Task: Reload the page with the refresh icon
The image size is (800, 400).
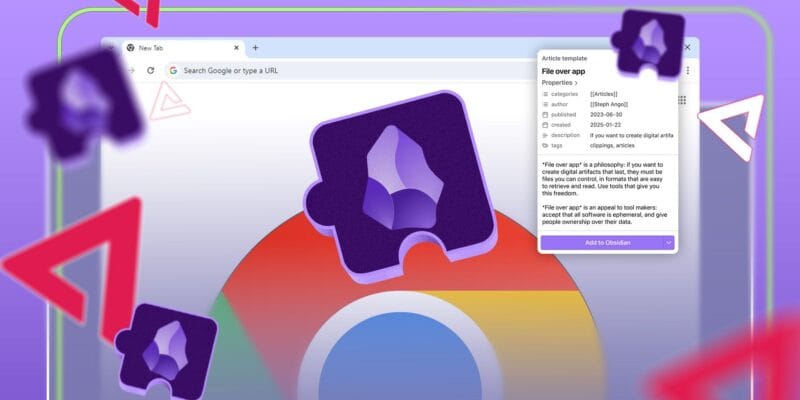Action: [x=150, y=70]
